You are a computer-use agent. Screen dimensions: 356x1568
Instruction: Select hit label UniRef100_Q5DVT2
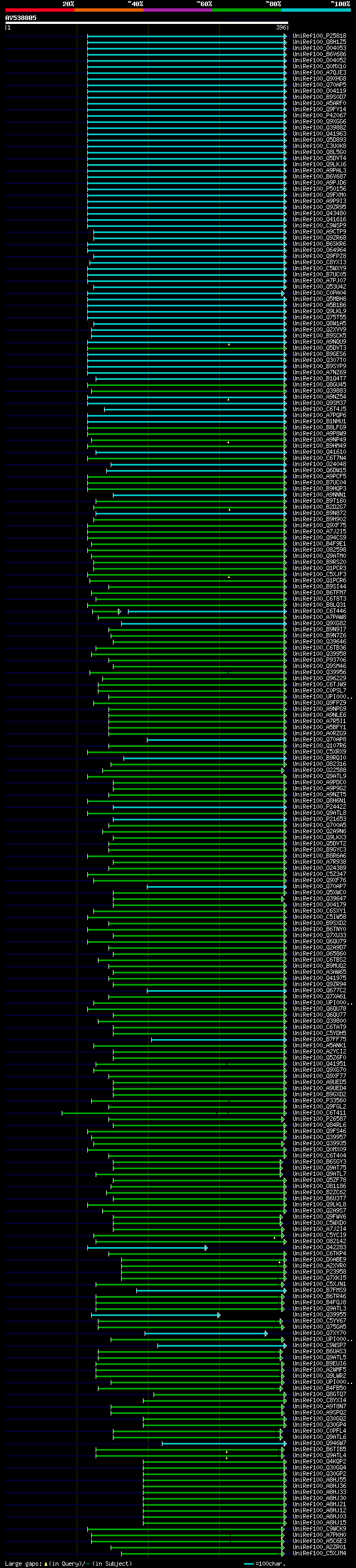(x=319, y=844)
